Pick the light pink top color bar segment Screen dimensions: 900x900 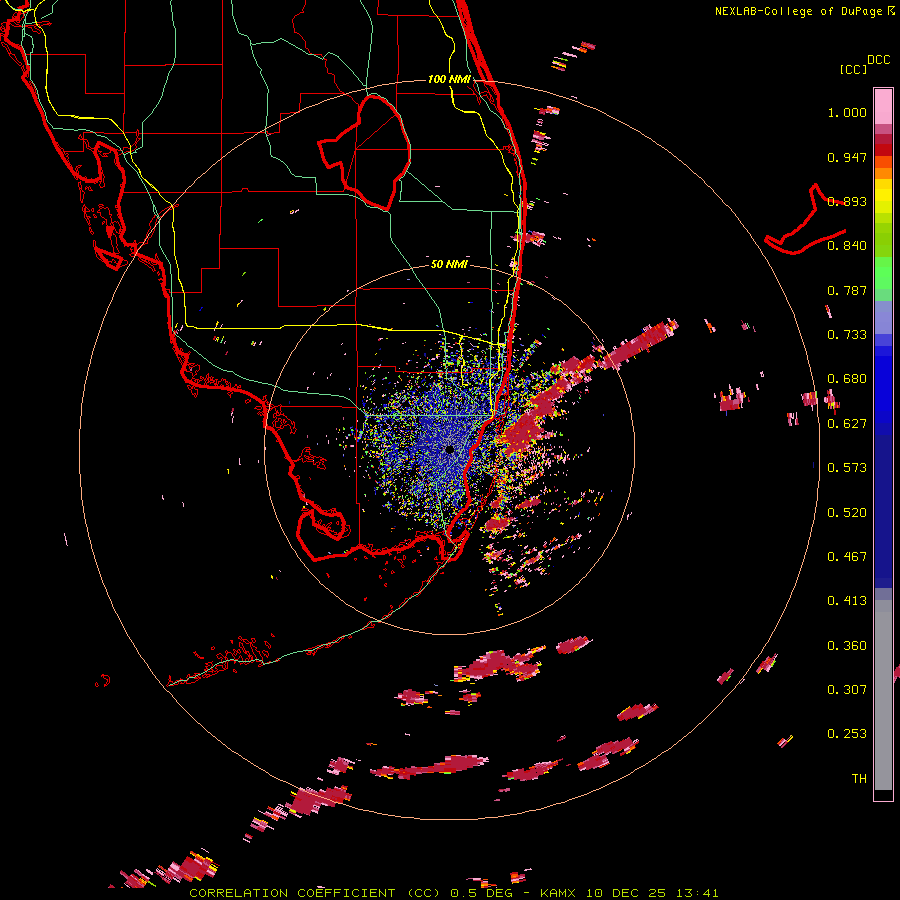(x=883, y=107)
